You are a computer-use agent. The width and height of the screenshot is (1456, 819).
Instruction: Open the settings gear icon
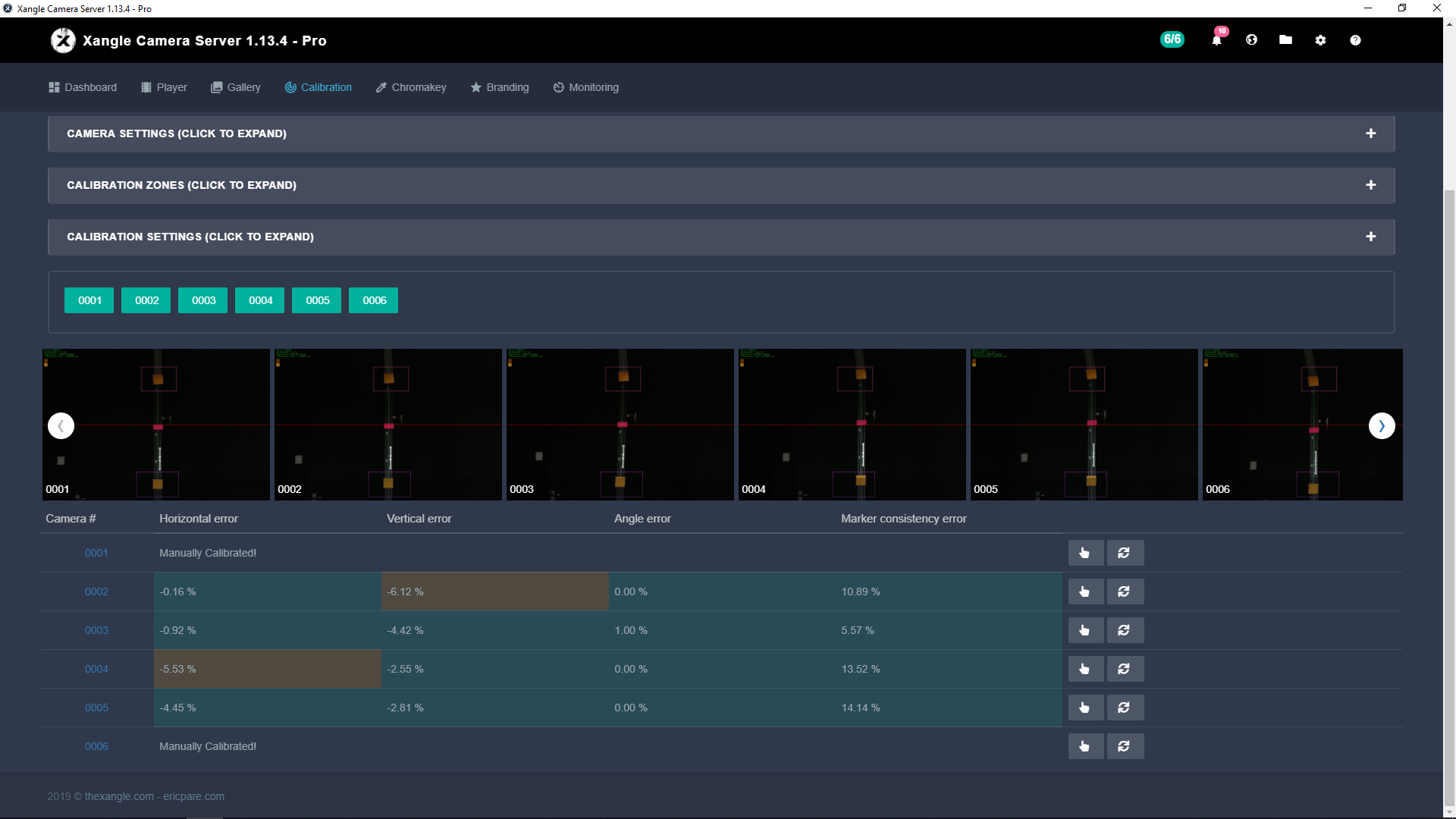click(x=1320, y=40)
